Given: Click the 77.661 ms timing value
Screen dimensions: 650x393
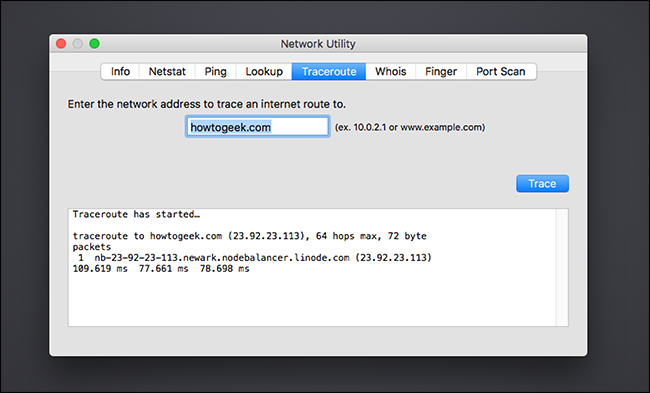Looking at the screenshot, I should (163, 269).
